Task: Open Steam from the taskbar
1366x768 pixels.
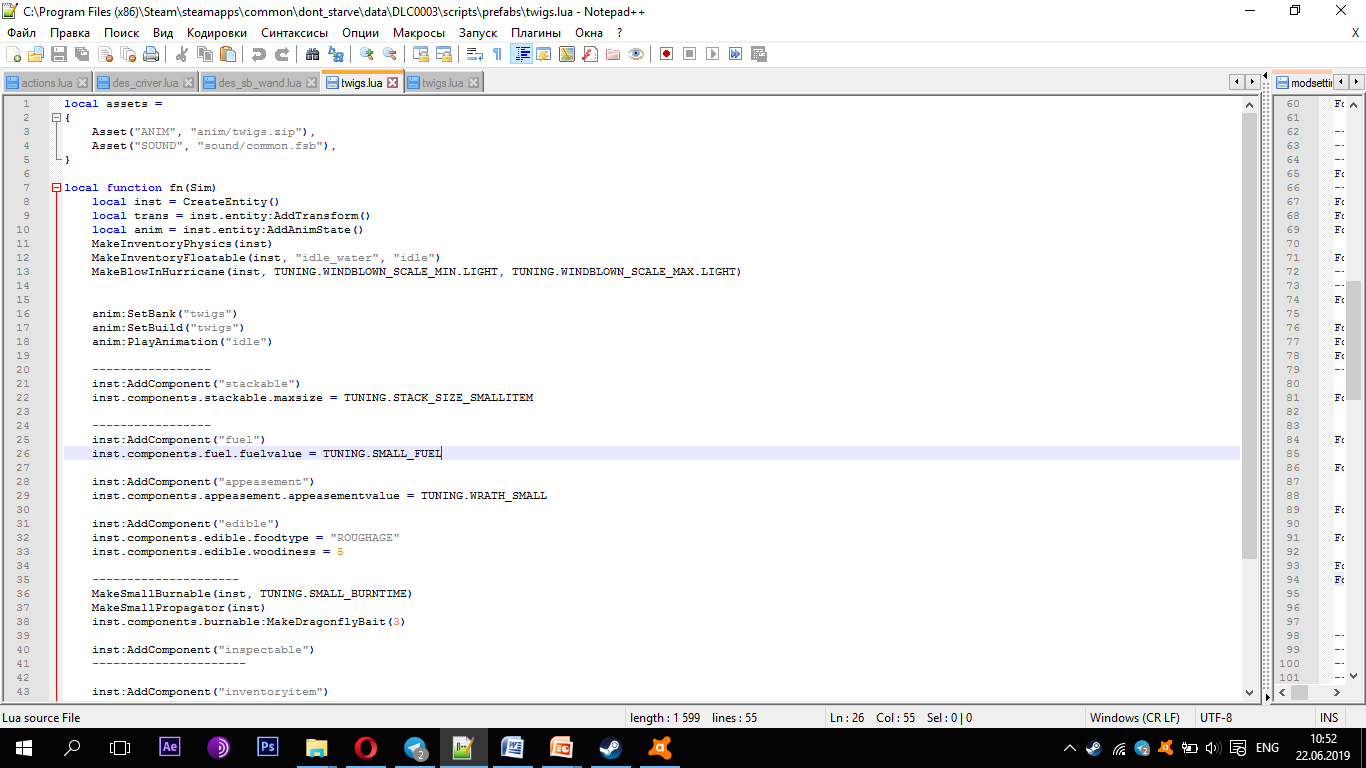Action: (609, 747)
